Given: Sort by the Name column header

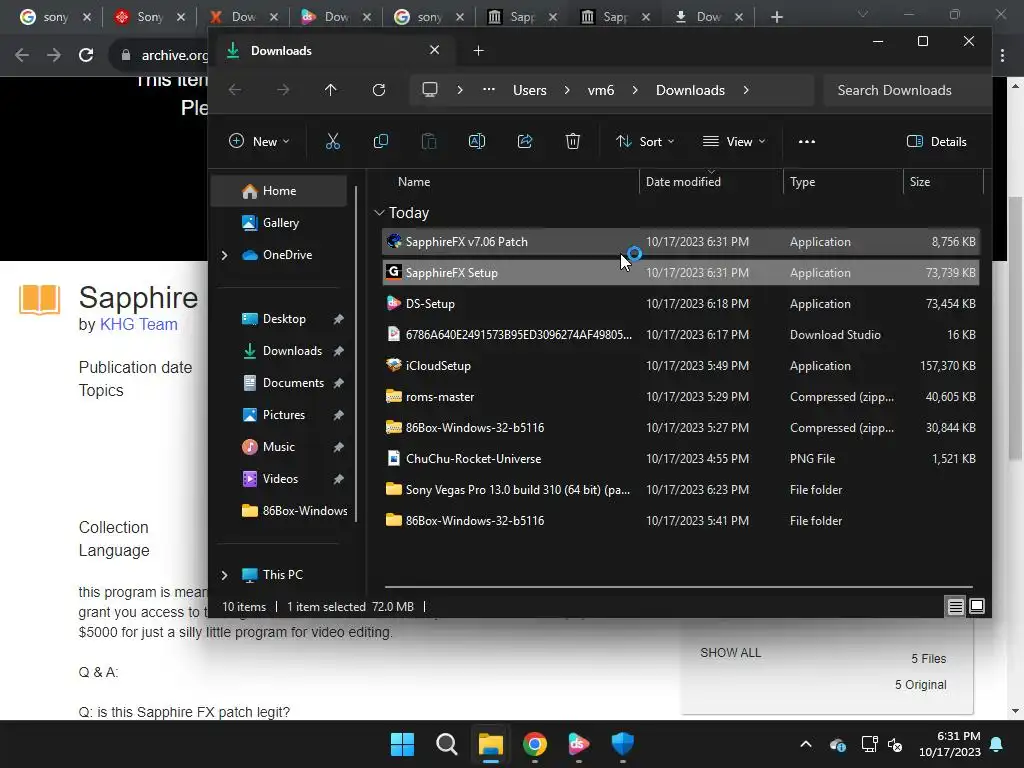Looking at the screenshot, I should (x=414, y=182).
